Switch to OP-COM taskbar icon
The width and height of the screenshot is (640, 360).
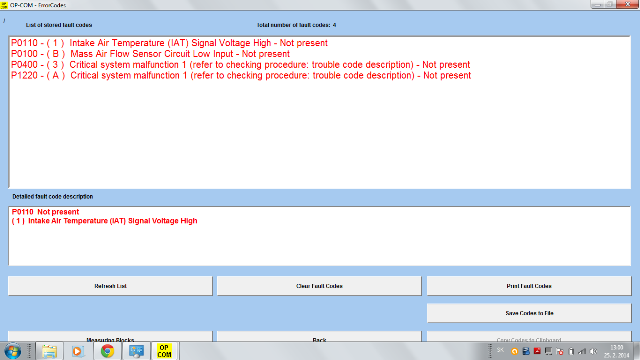pos(164,351)
